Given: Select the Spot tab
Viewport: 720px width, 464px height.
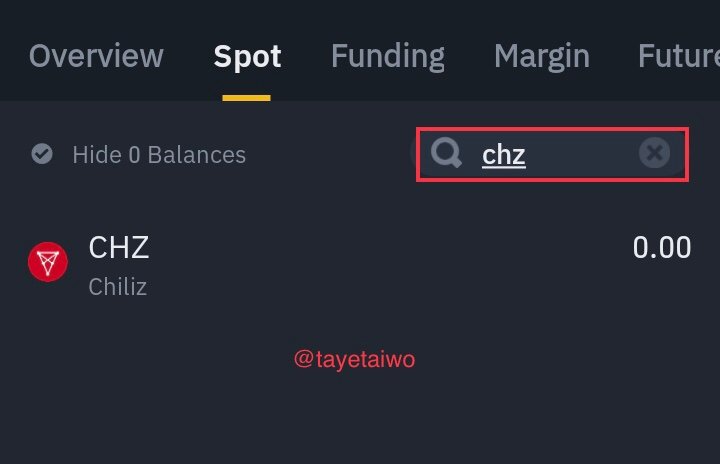Looking at the screenshot, I should click(x=247, y=57).
